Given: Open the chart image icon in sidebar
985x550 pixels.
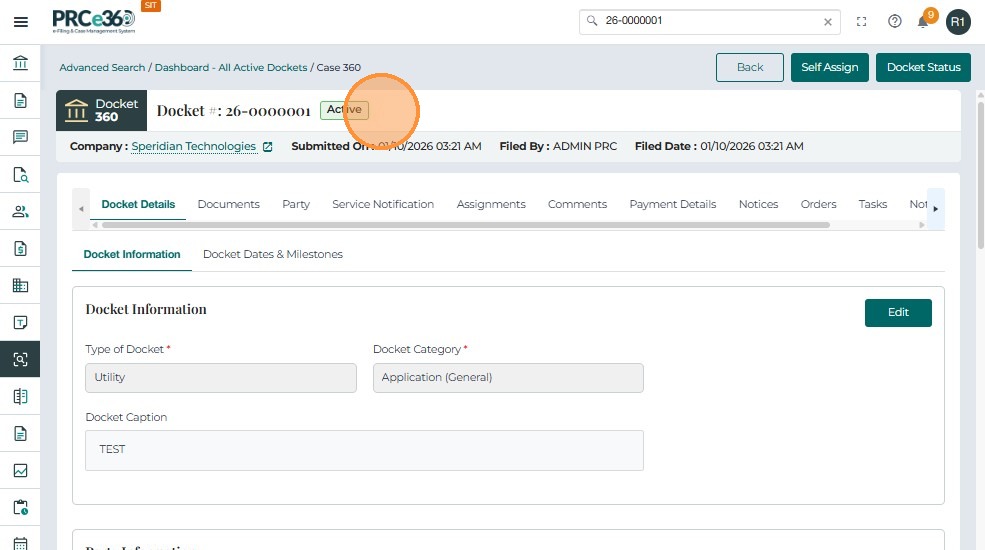Looking at the screenshot, I should tap(20, 470).
